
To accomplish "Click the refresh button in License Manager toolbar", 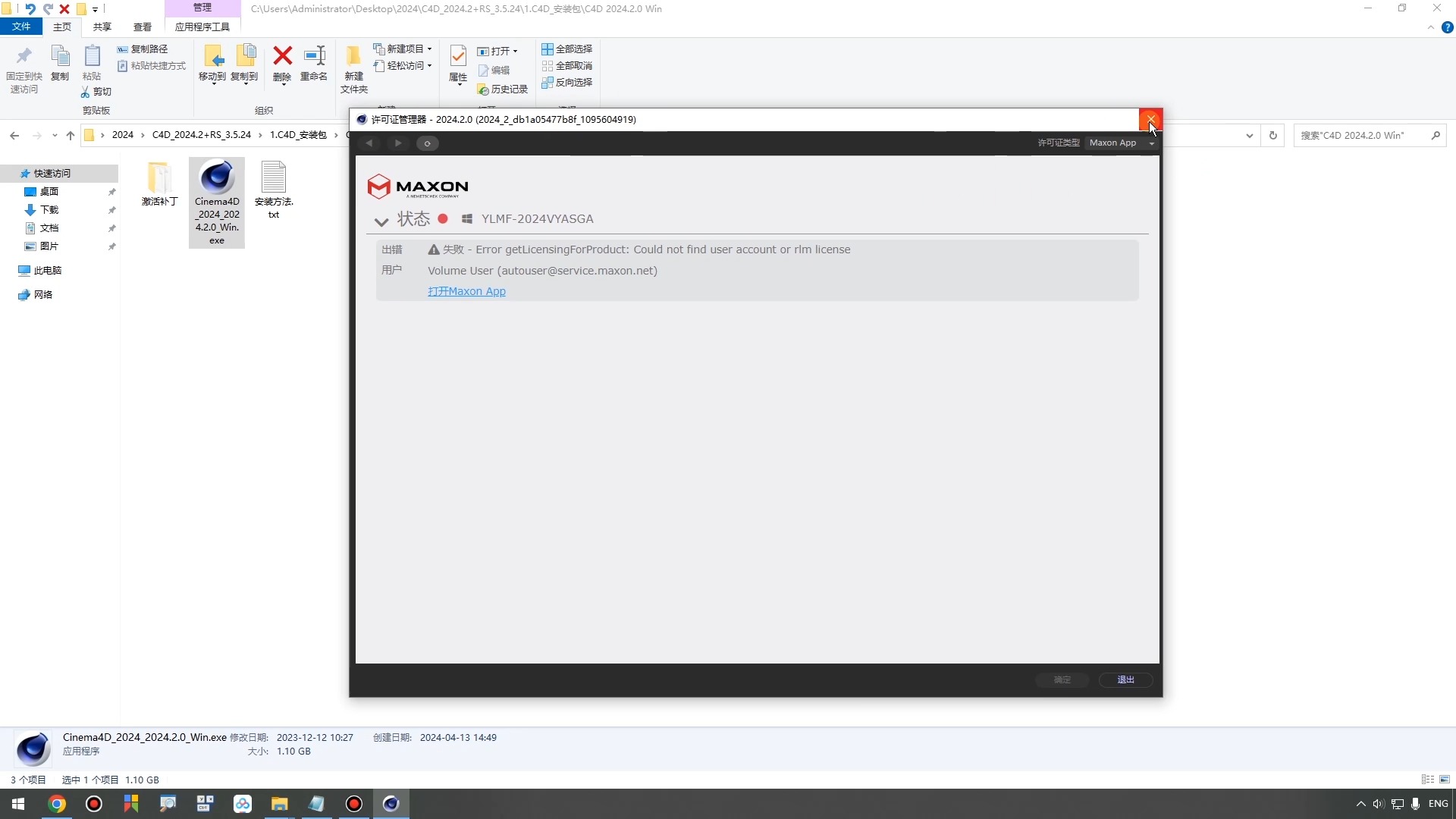I will [427, 143].
